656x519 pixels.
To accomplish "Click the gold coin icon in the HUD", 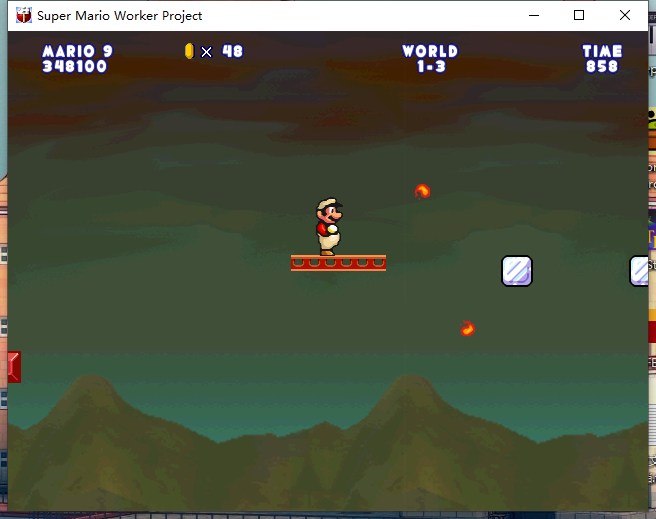I will [190, 51].
